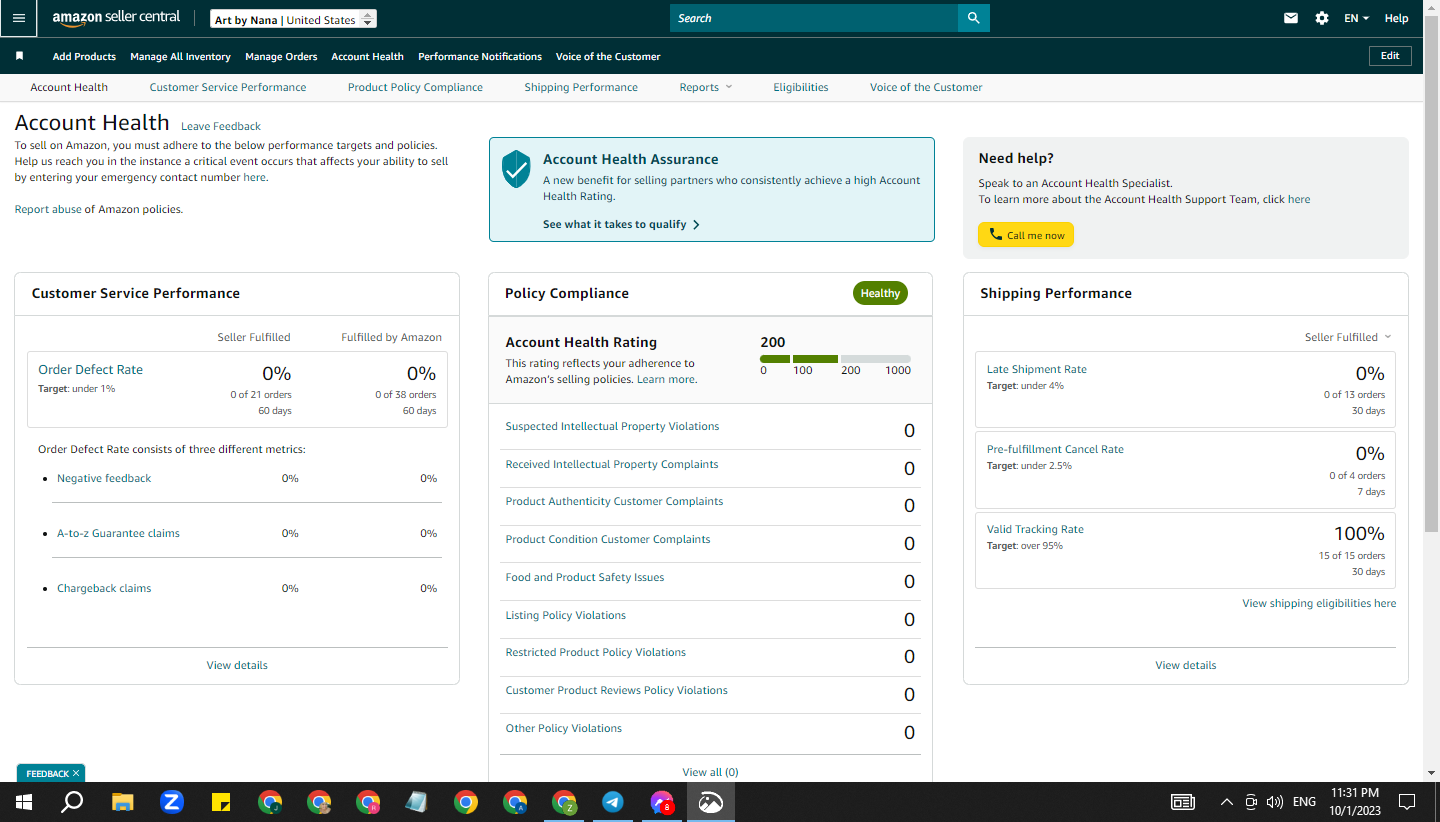Image resolution: width=1440 pixels, height=822 pixels.
Task: View details under Shipping Performance
Action: (1186, 665)
